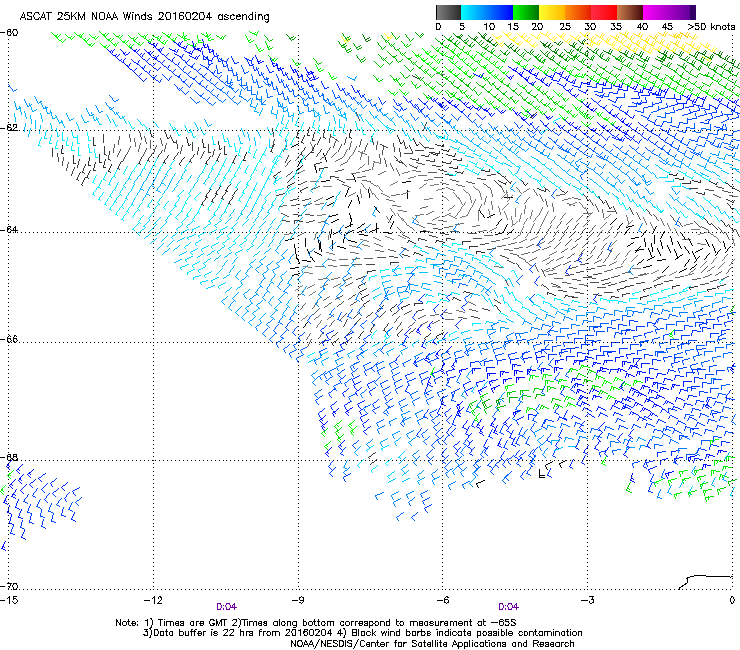
Task: Click the longitude label '-3'
Action: [x=588, y=600]
